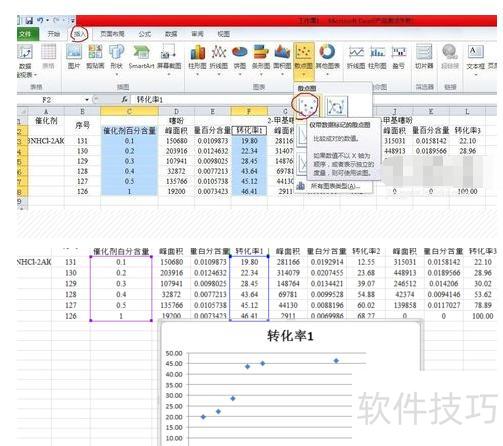Click cell containing 0.0192914
Viewport: 503px width, 446px height.
327,262
